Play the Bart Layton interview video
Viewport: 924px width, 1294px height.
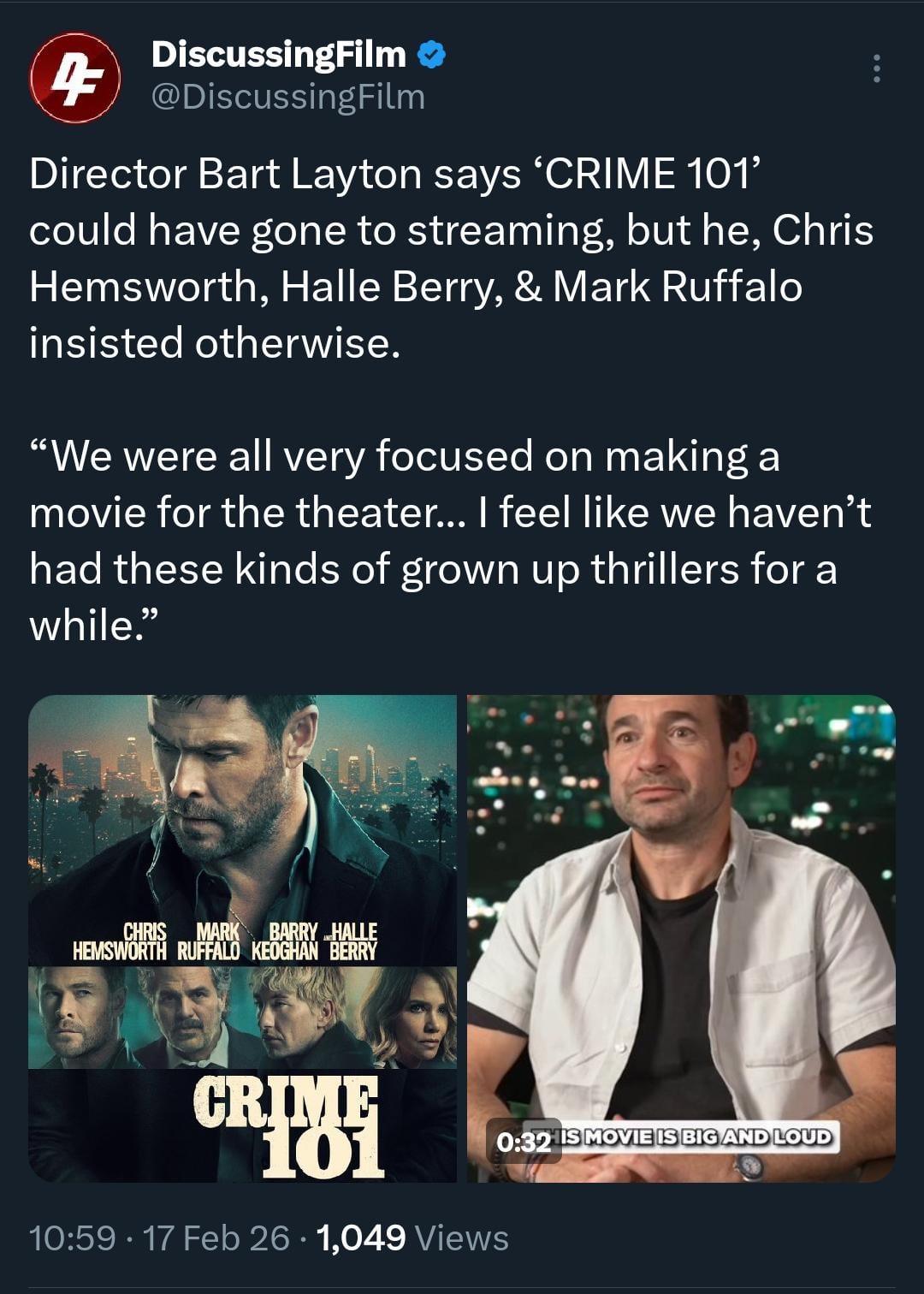(681, 938)
